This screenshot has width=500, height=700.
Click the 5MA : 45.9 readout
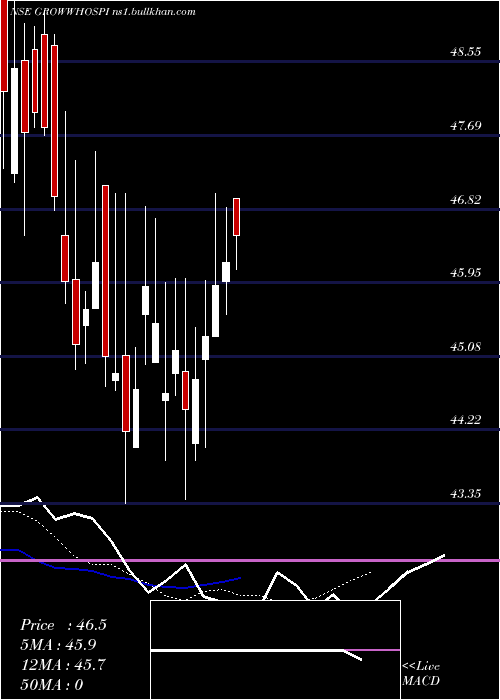(58, 645)
